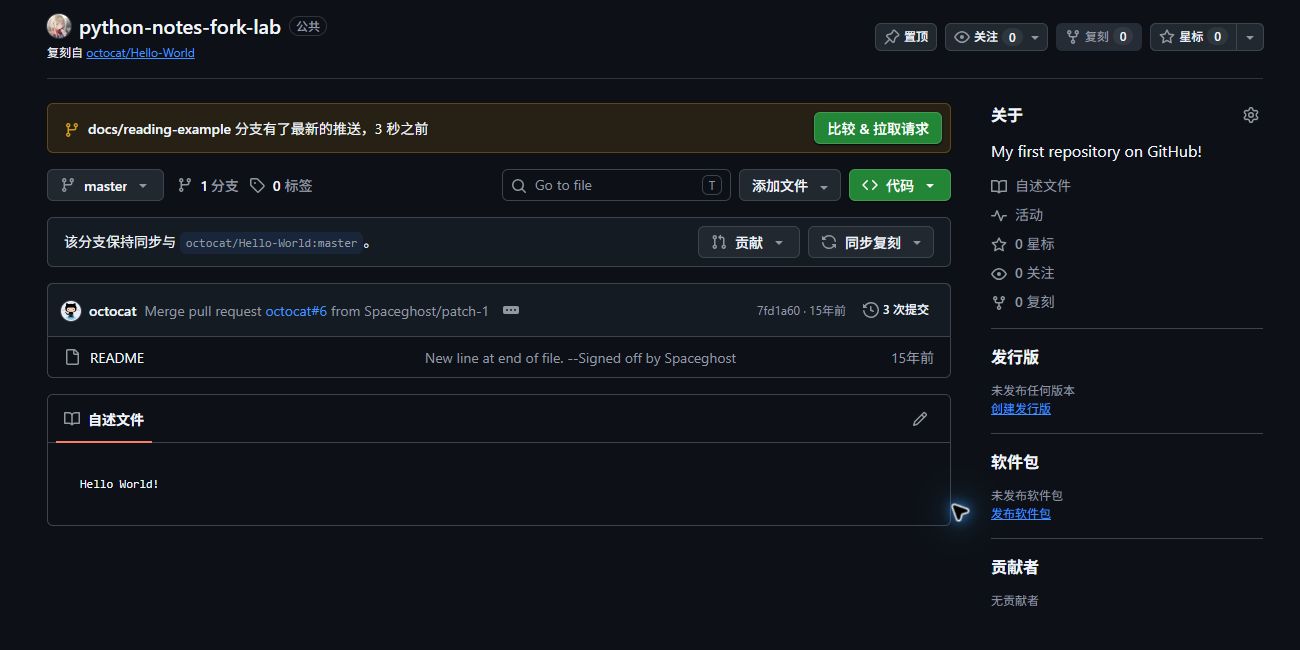Screen dimensions: 1300x650
Task: Jump to 自述文件 in sidebar
Action: tap(1043, 186)
